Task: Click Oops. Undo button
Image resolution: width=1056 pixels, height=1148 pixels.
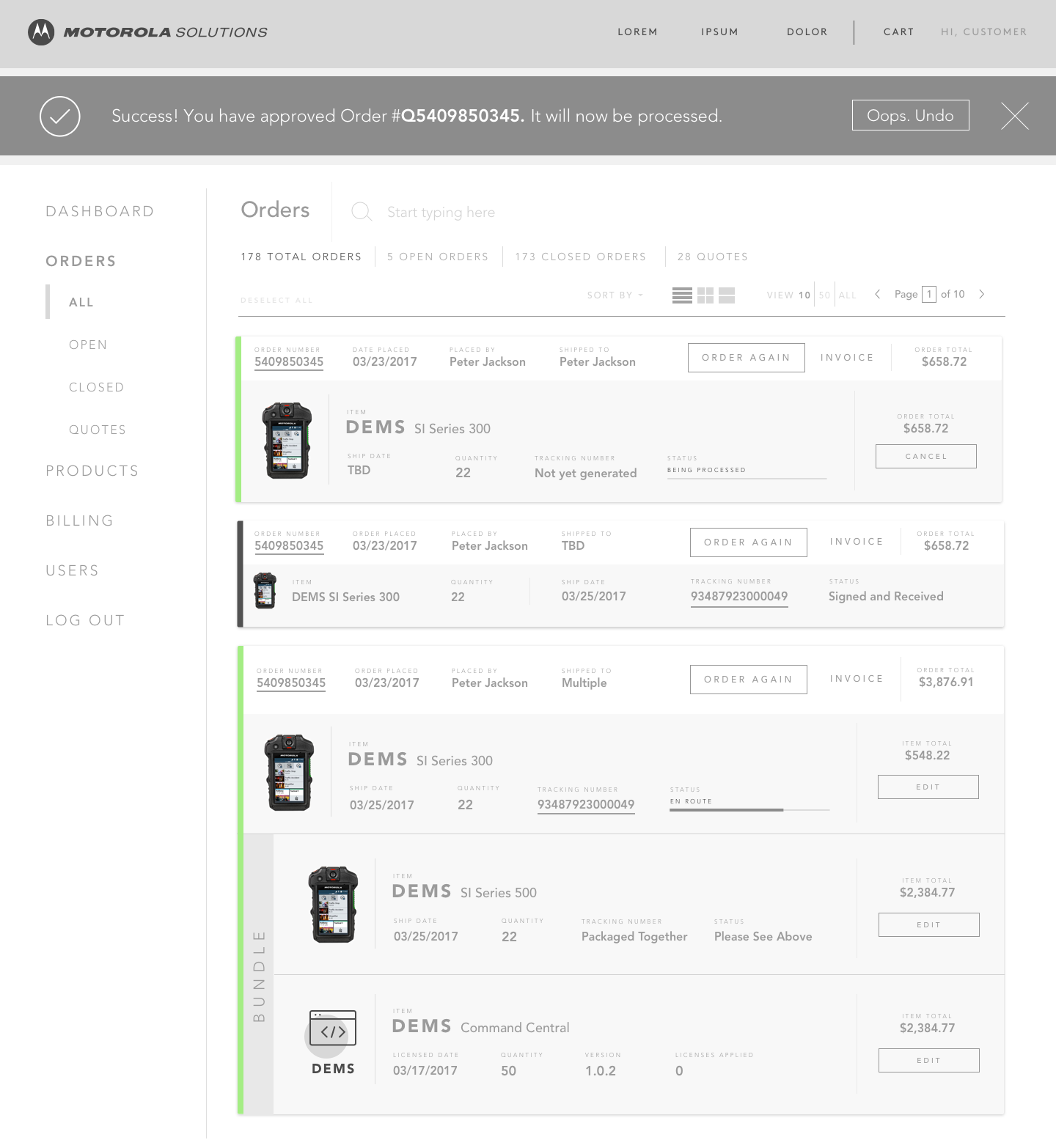Action: click(910, 115)
